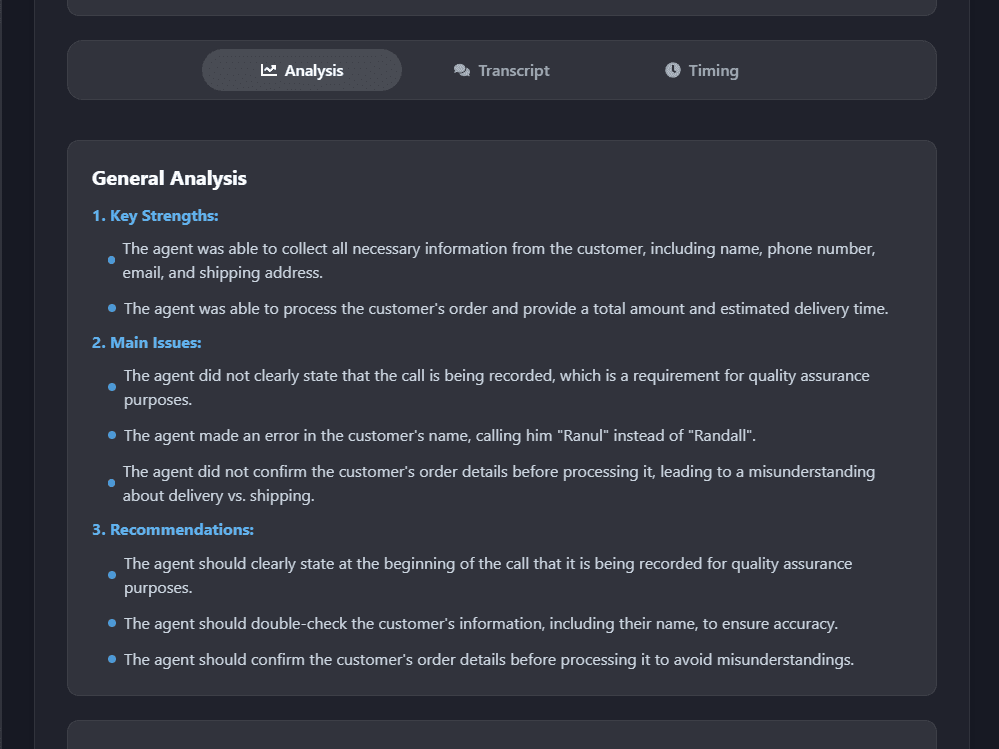
Task: Click the '1. Key Strengths:' heading
Action: pos(155,216)
